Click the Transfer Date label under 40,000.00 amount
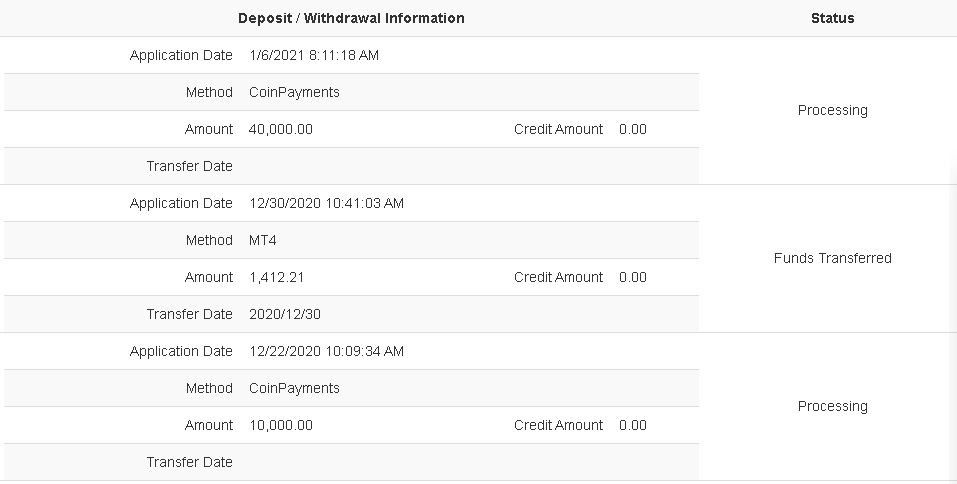The image size is (957, 484). 189,166
